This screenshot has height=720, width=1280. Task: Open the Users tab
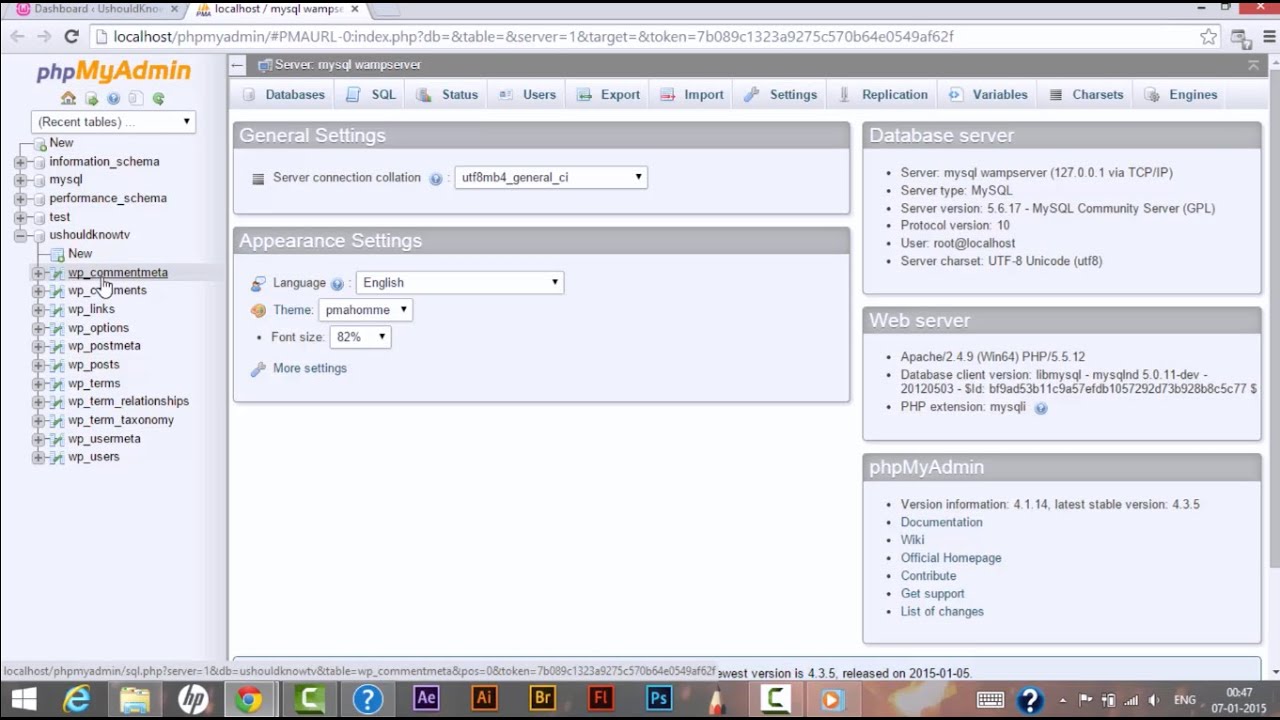pos(527,95)
